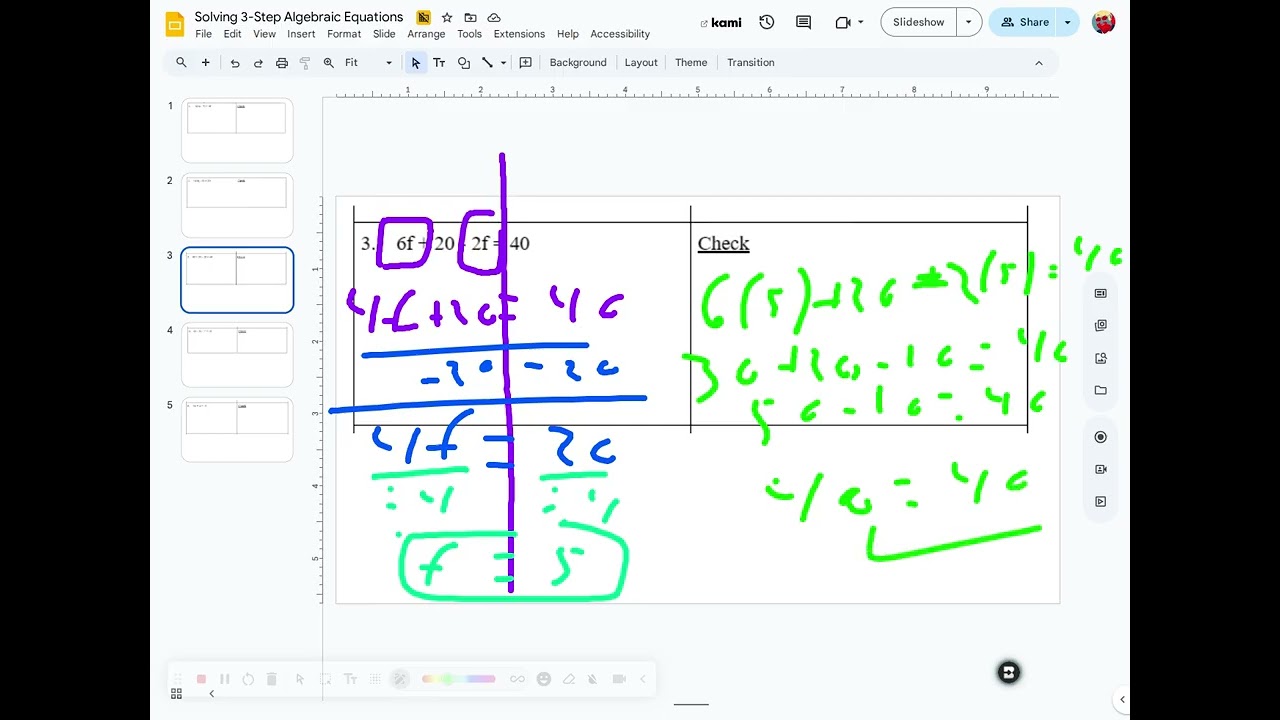Click the move-to-folder icon by title

pyautogui.click(x=470, y=18)
